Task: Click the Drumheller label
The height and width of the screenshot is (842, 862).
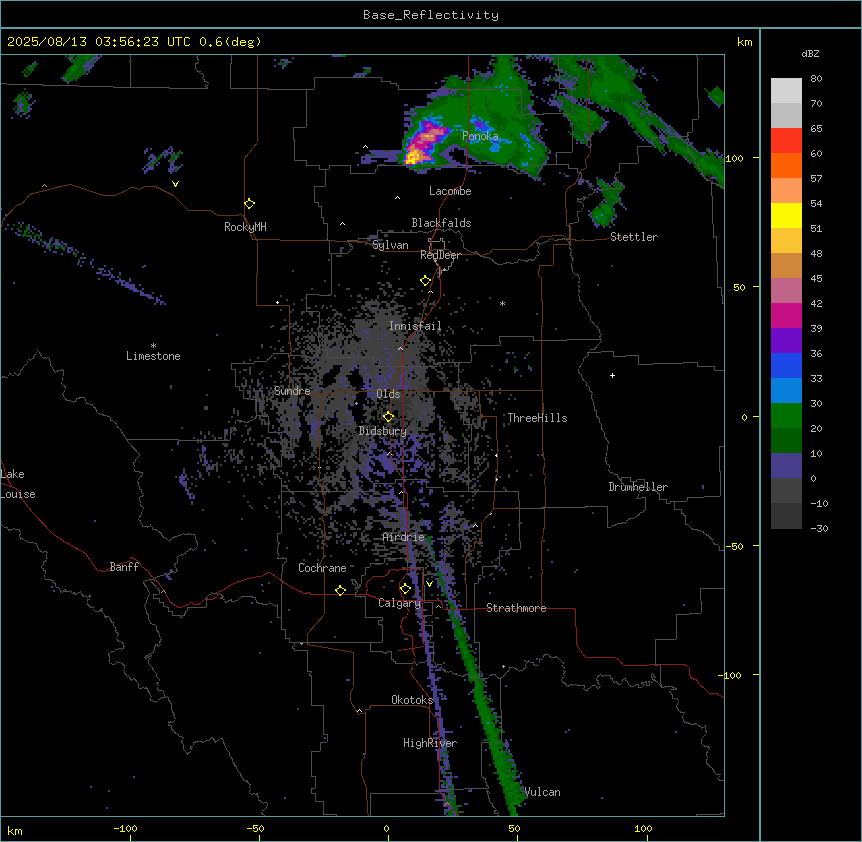Action: [x=638, y=487]
